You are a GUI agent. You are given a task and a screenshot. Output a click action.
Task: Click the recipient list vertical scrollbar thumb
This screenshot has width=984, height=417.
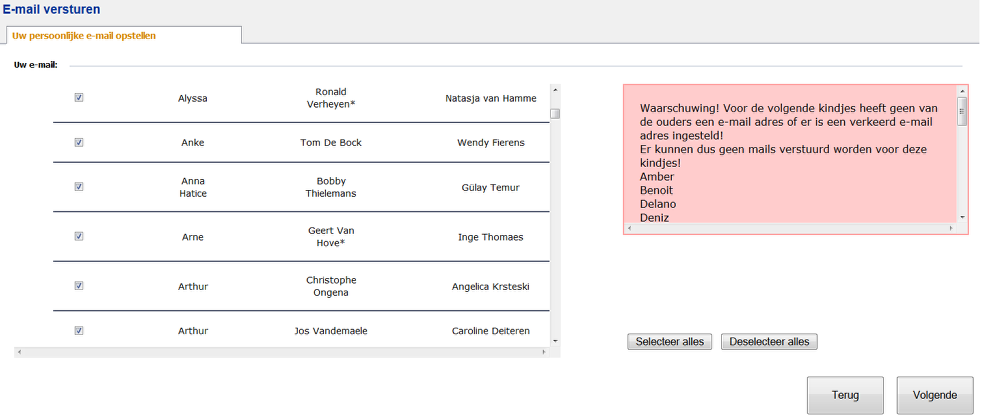click(555, 113)
